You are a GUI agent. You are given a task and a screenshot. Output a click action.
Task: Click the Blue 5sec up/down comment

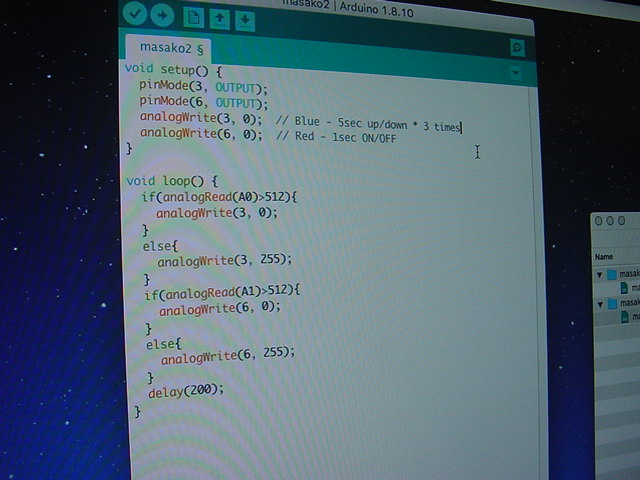pyautogui.click(x=368, y=124)
